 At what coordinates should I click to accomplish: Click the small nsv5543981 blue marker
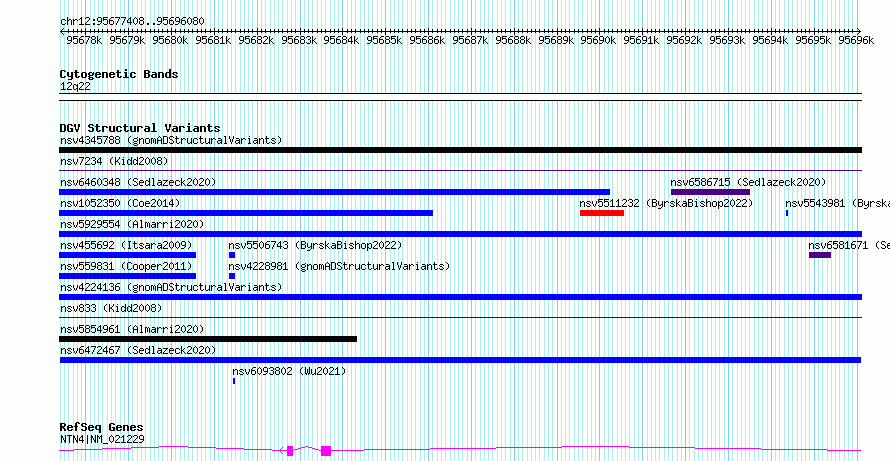(x=787, y=213)
